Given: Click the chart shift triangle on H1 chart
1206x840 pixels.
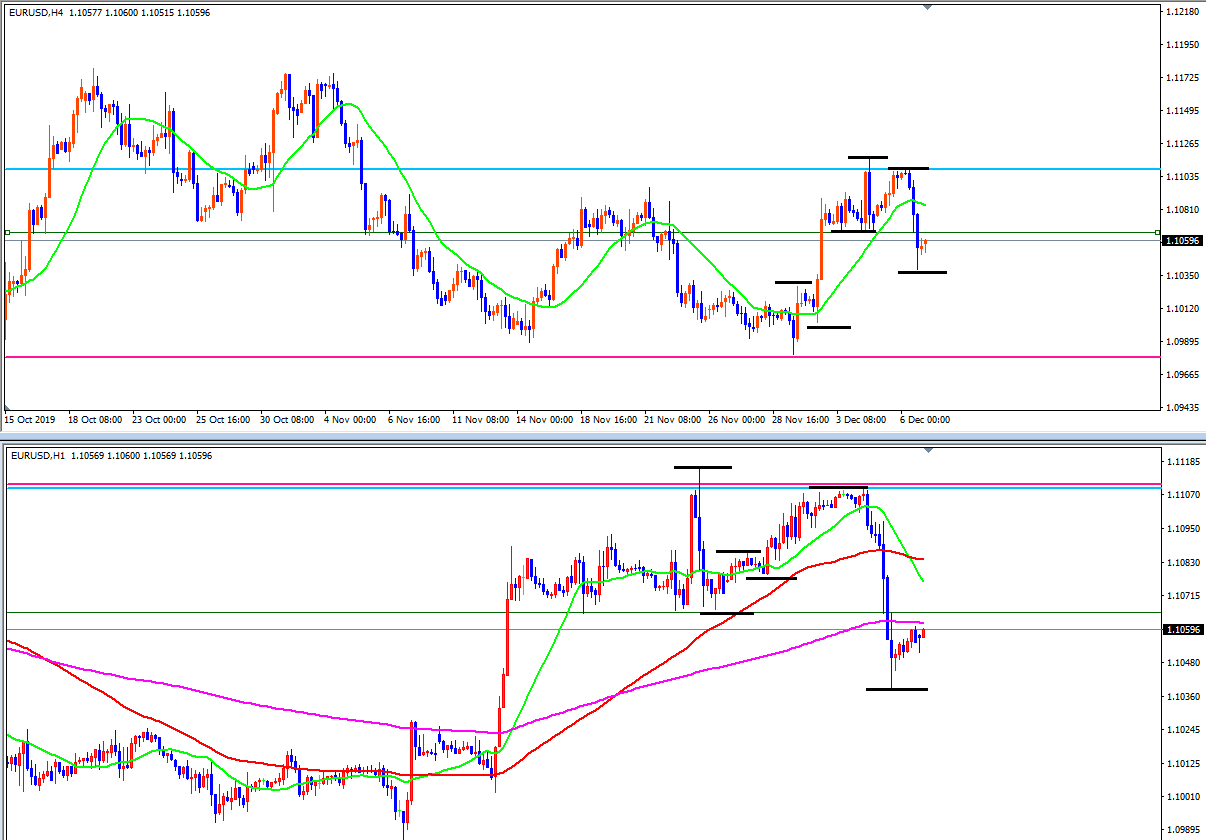Looking at the screenshot, I should [928, 450].
